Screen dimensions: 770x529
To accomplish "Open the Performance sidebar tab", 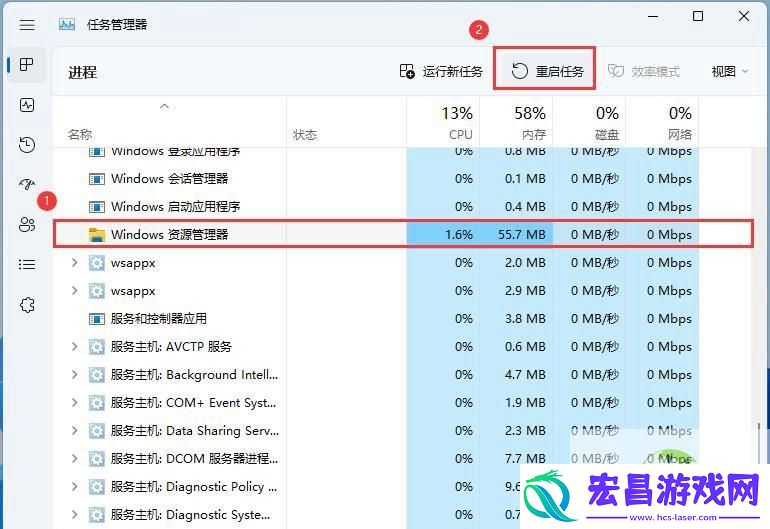I will tap(27, 105).
